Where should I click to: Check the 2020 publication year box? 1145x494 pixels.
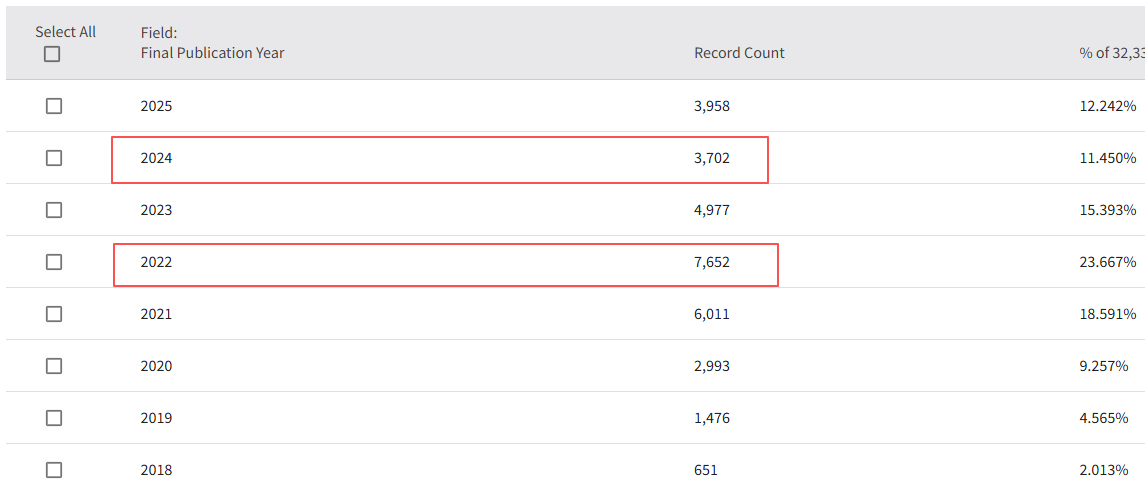tap(54, 366)
